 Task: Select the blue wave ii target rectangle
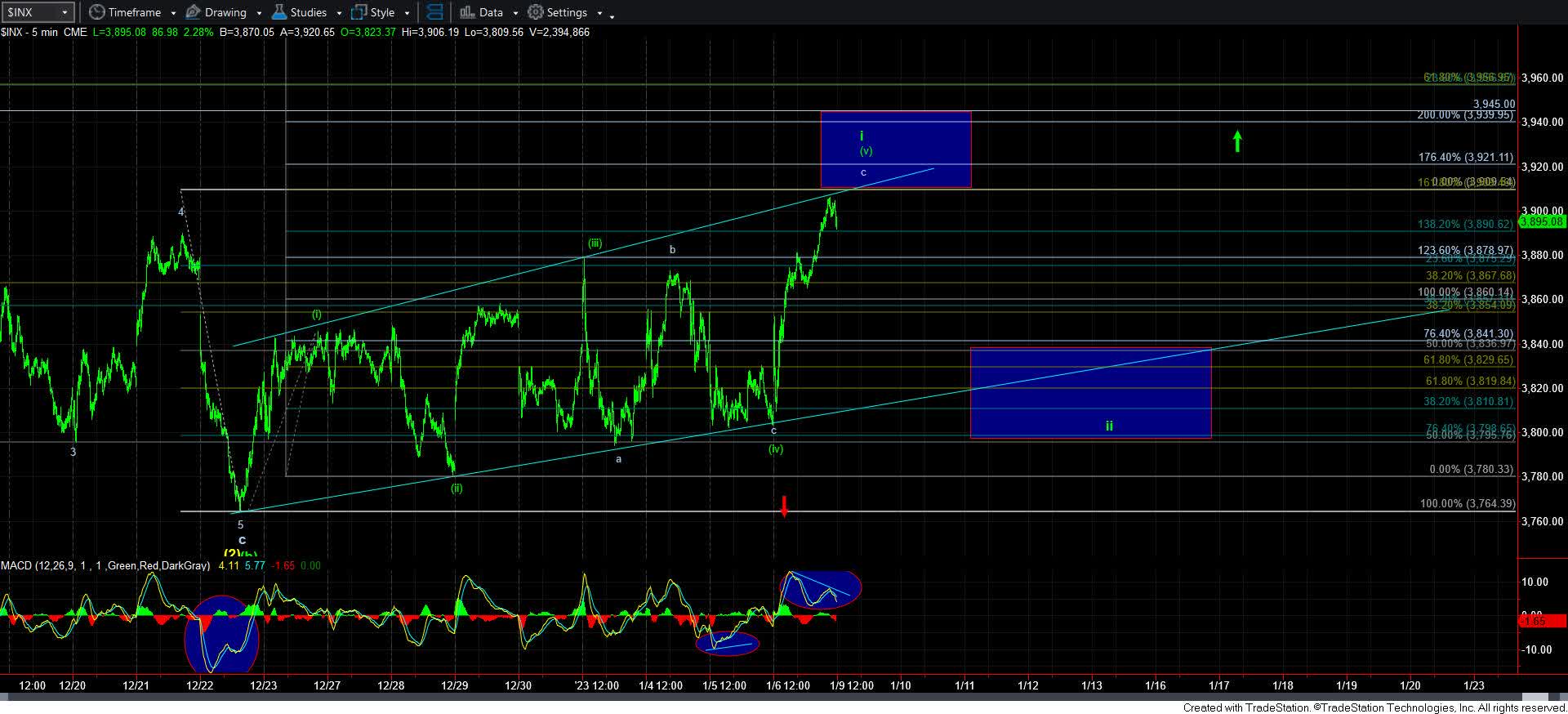(x=1089, y=393)
